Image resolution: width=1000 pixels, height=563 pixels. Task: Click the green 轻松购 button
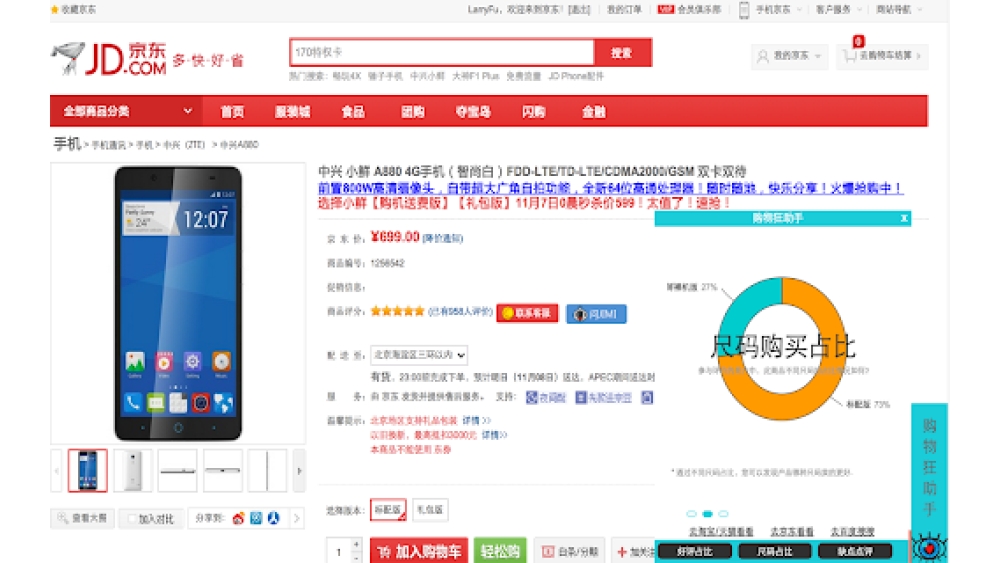pyautogui.click(x=500, y=551)
